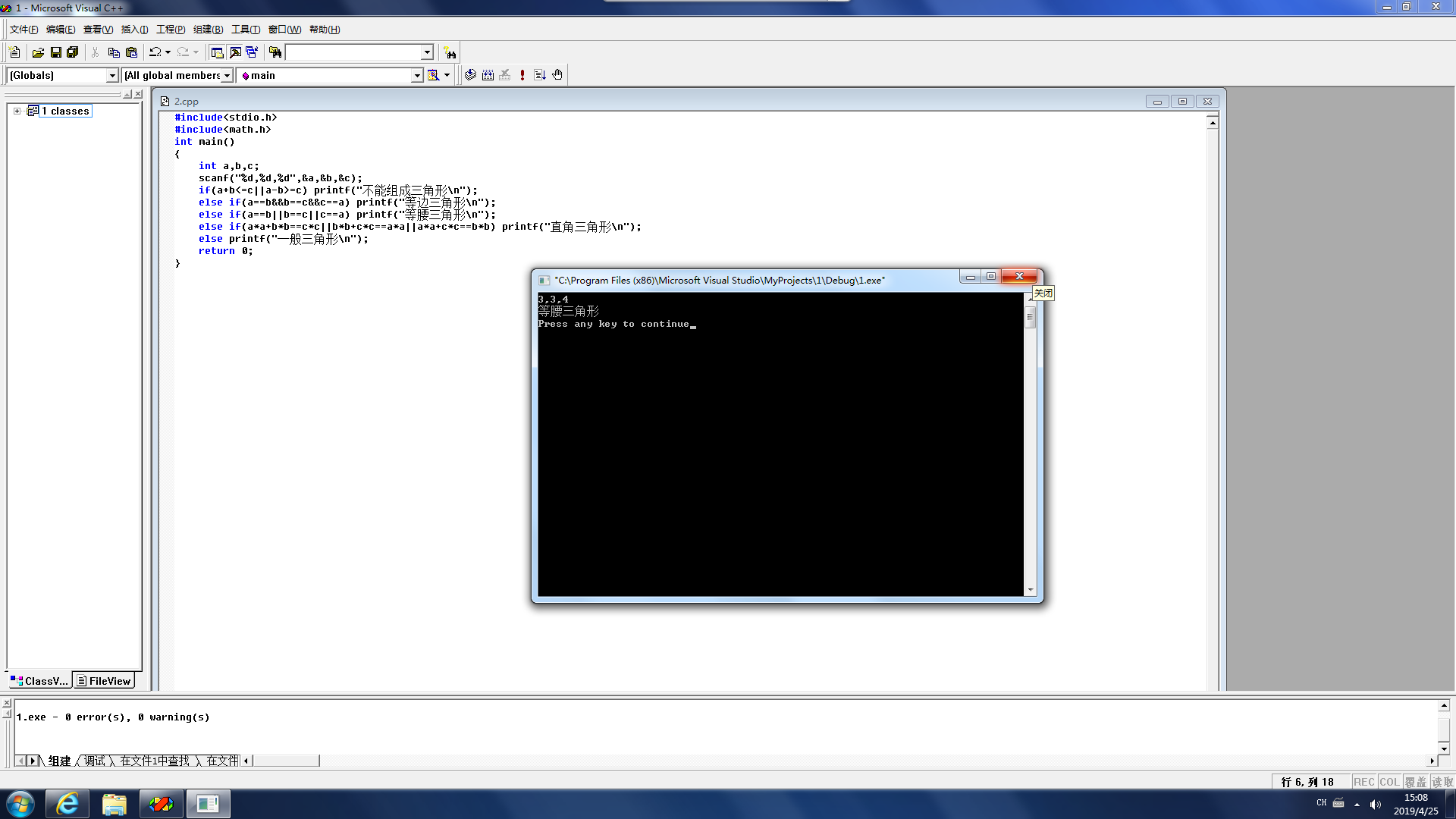Image resolution: width=1456 pixels, height=819 pixels.
Task: Click the Insert/Remove Breakpoint hand icon
Action: [557, 75]
